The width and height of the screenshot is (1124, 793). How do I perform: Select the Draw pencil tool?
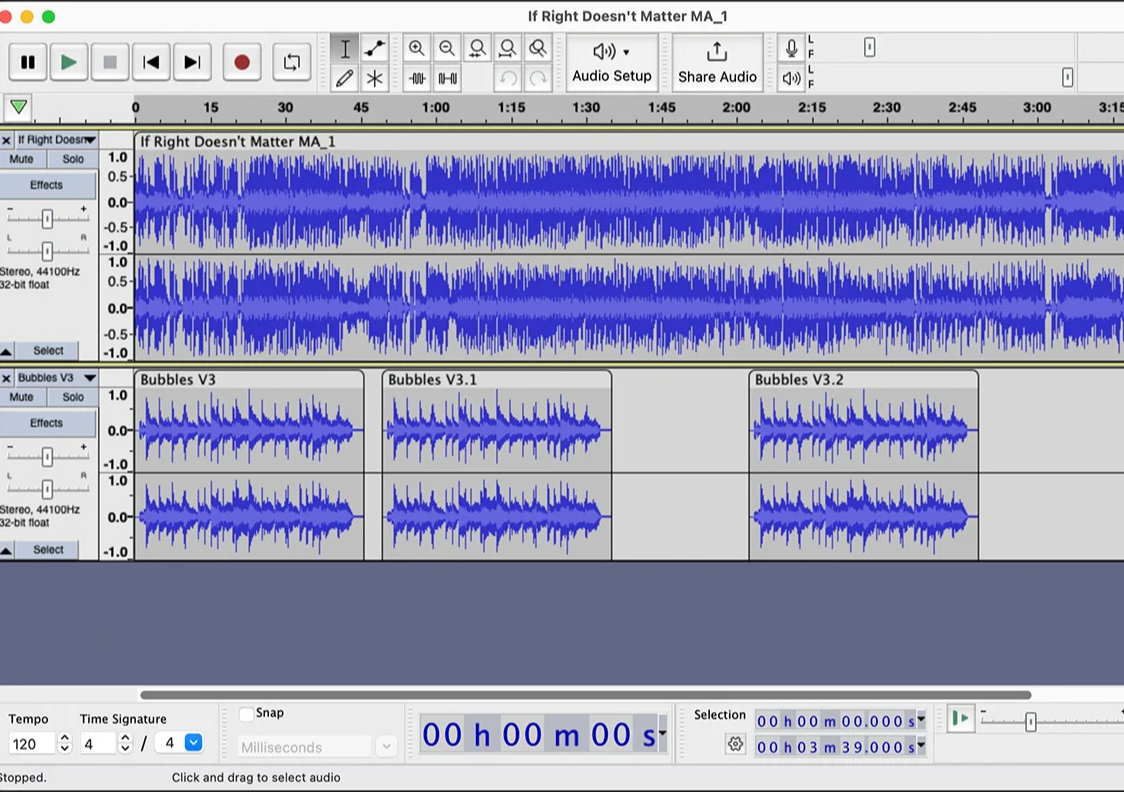pyautogui.click(x=345, y=78)
